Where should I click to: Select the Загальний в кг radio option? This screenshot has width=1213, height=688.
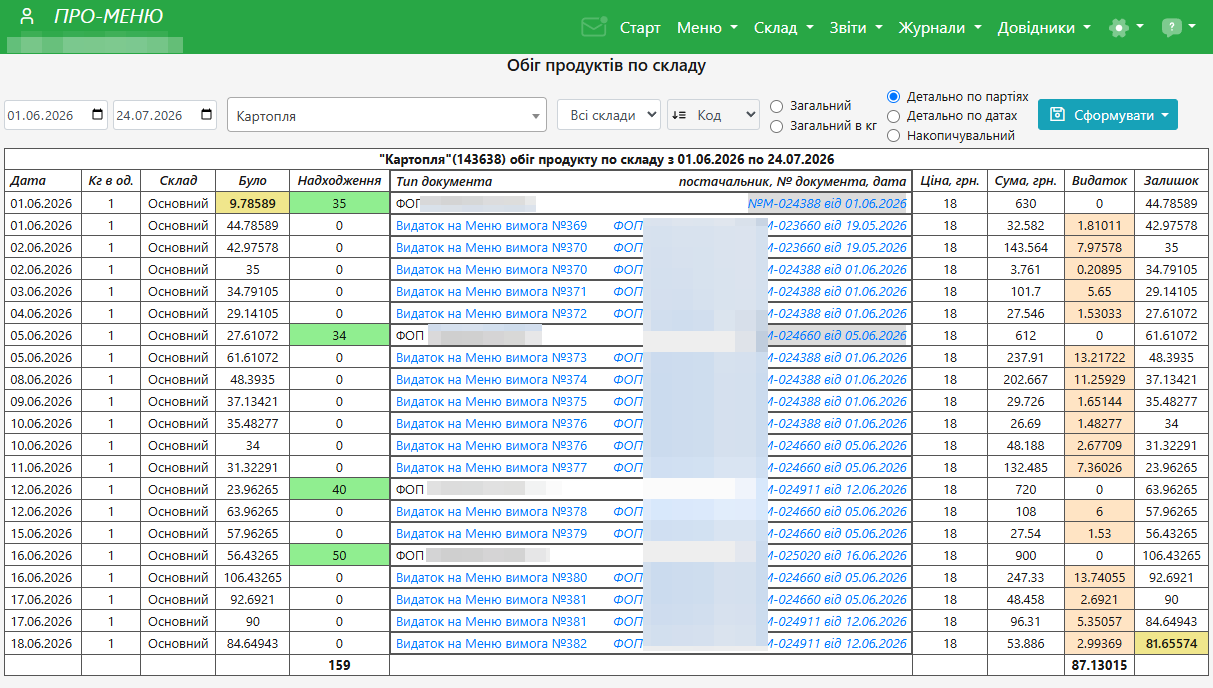point(777,126)
